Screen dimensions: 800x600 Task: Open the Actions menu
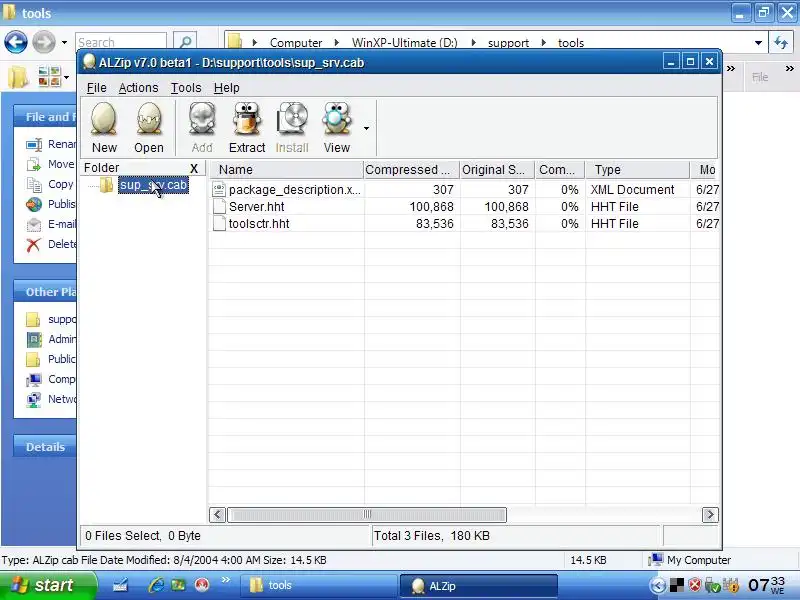click(138, 88)
